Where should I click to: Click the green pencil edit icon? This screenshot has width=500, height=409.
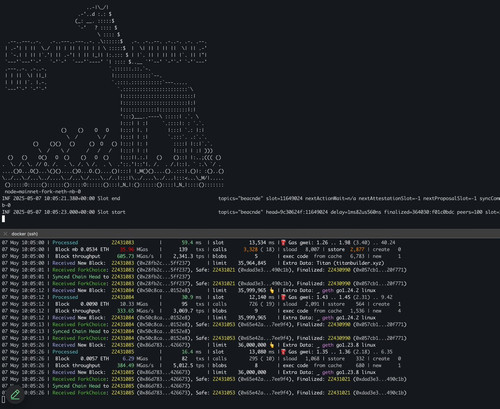click(x=15, y=395)
